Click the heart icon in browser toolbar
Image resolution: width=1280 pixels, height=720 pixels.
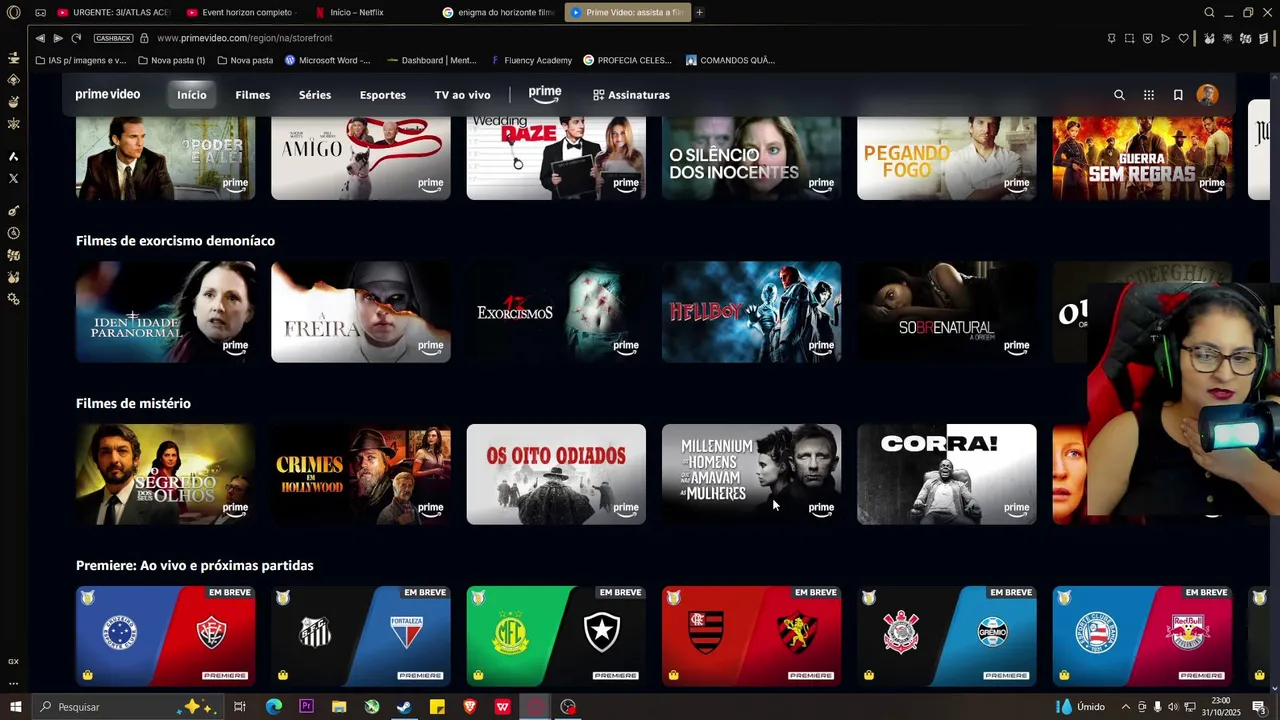click(x=1184, y=38)
